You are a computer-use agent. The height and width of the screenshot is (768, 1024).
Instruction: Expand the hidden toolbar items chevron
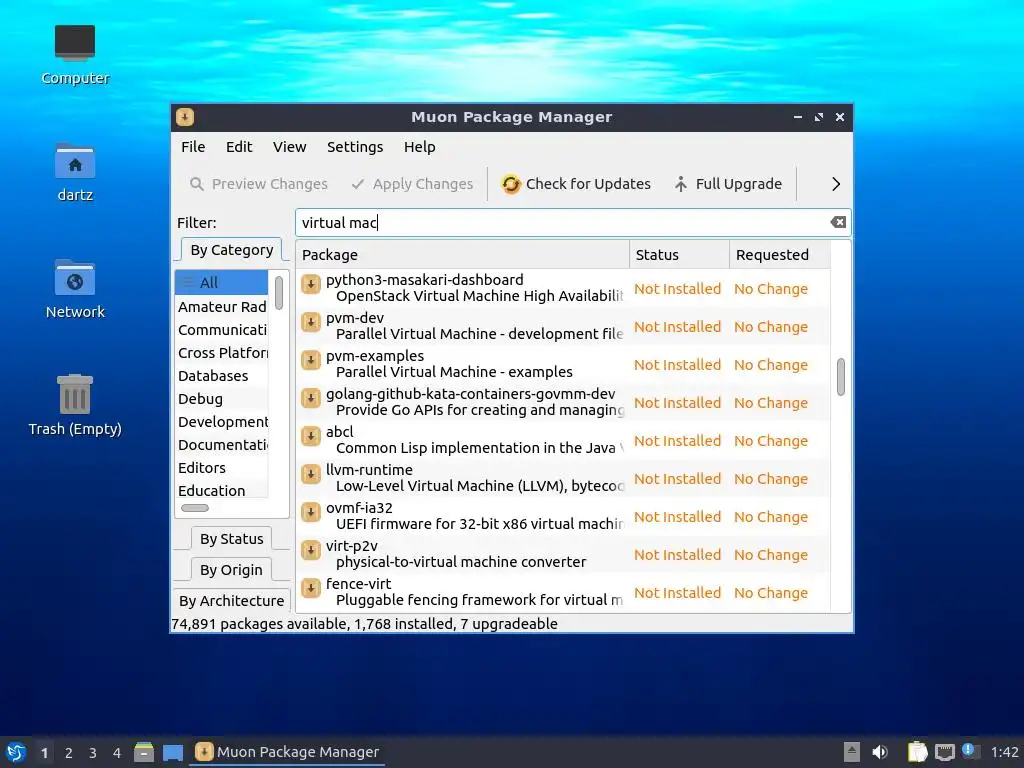click(836, 184)
